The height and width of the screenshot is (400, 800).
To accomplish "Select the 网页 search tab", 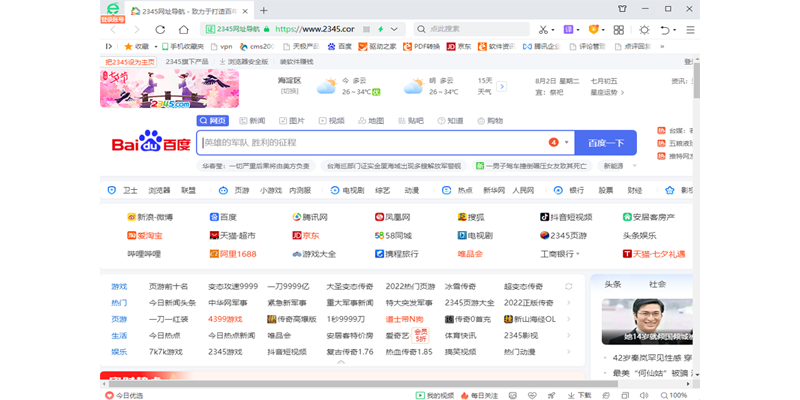I will tap(213, 121).
